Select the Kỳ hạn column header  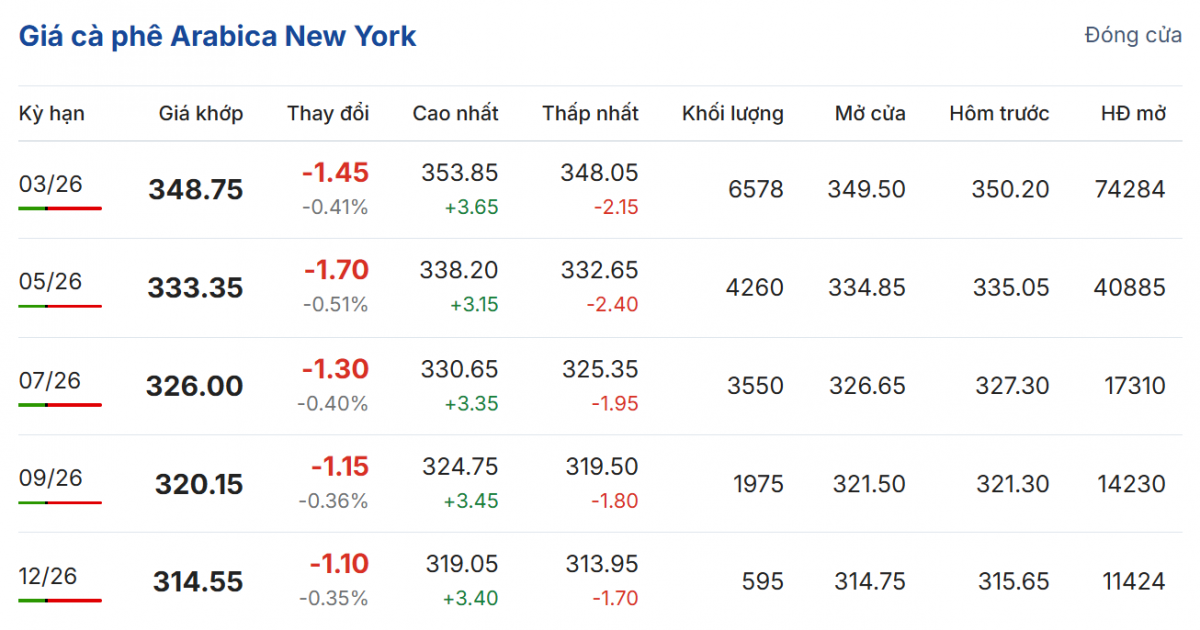(x=52, y=113)
